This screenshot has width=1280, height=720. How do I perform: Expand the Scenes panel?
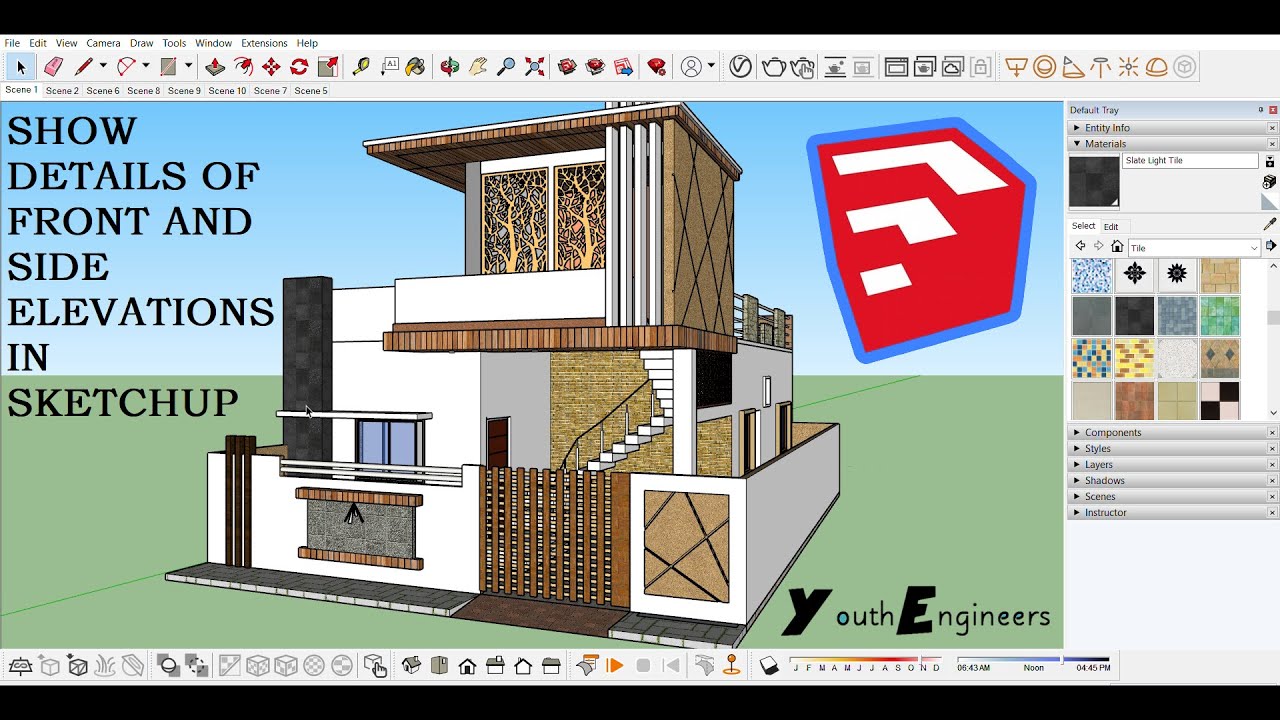coord(1172,496)
